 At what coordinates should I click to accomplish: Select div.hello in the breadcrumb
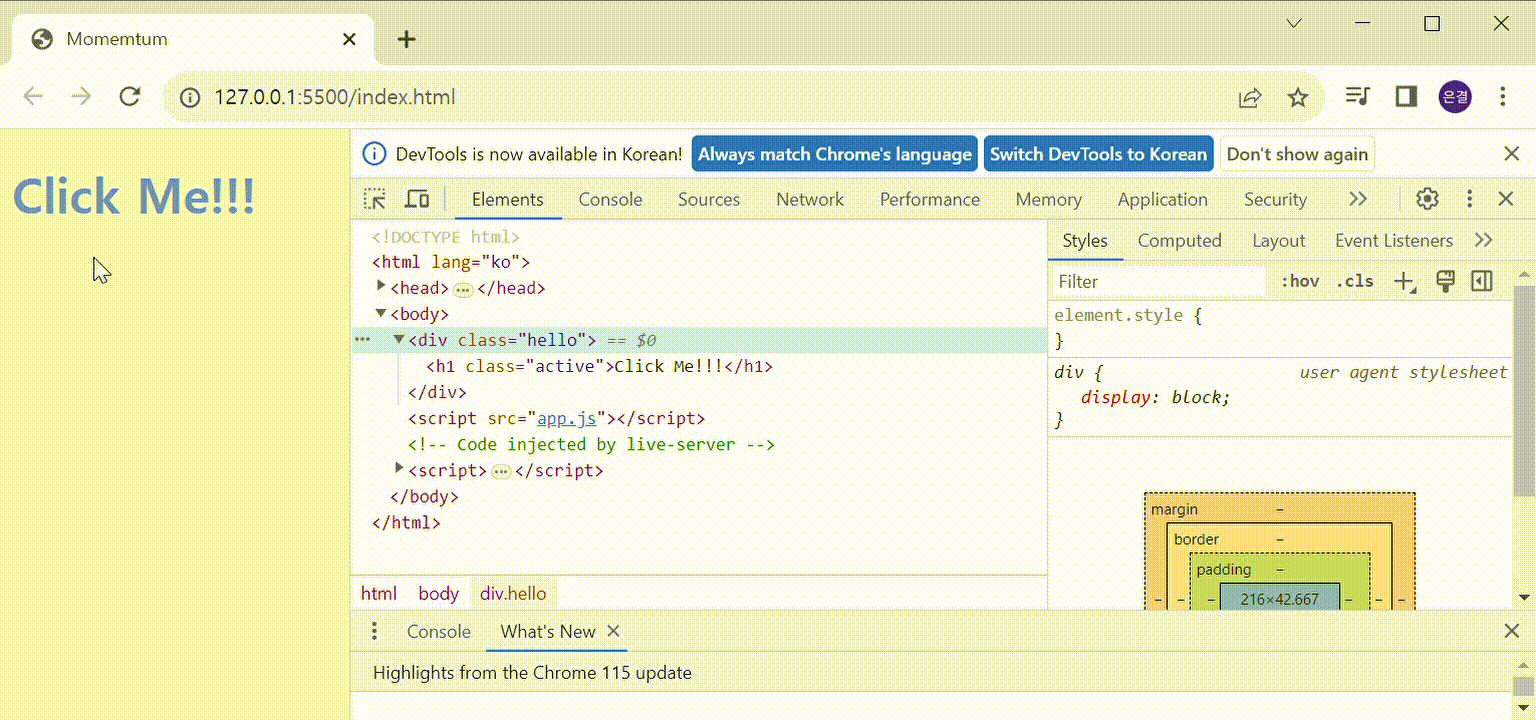[513, 593]
